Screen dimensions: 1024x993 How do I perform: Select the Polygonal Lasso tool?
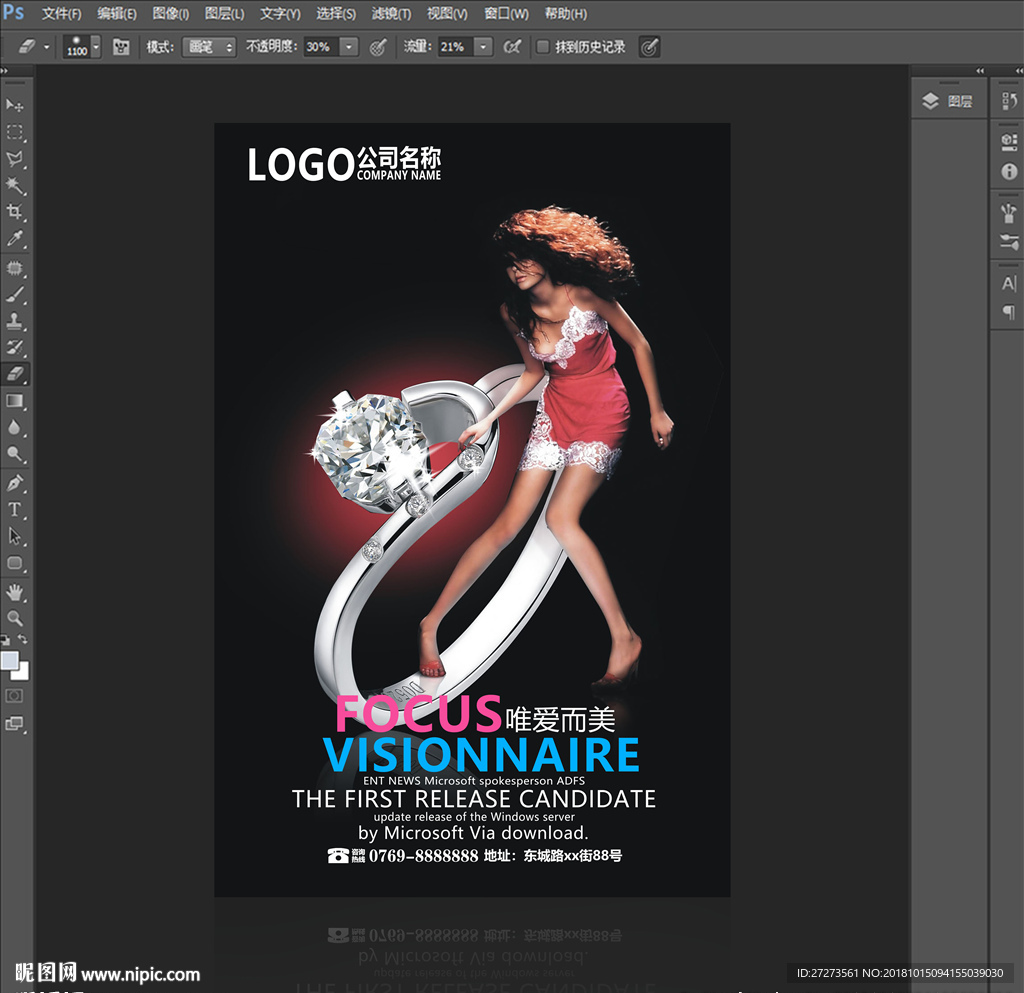click(14, 159)
